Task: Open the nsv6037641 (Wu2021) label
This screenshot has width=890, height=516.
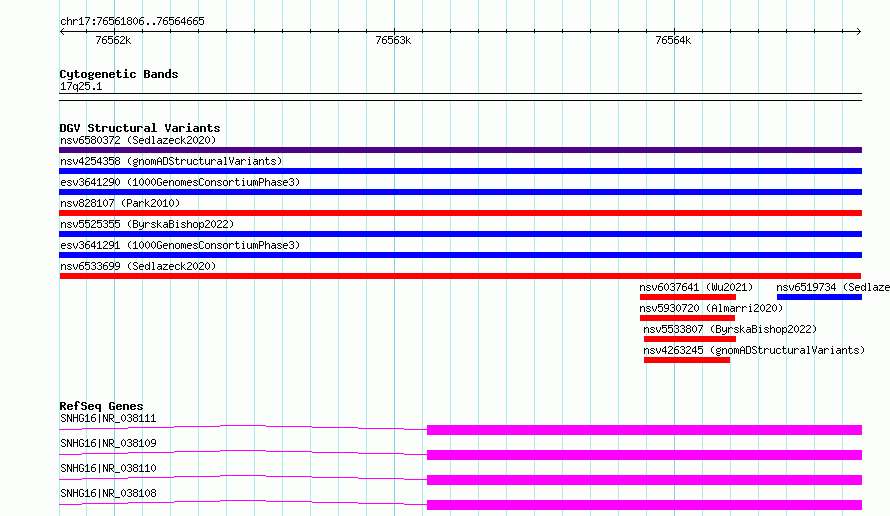Action: coord(696,287)
